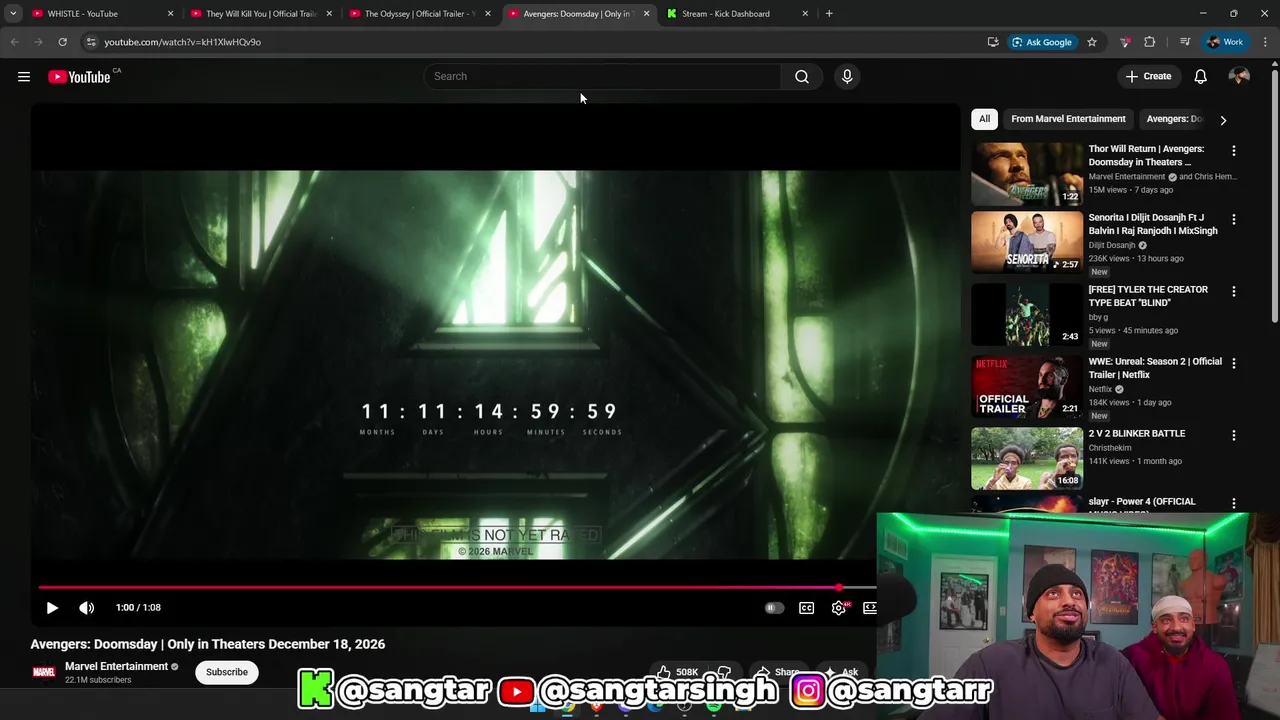The height and width of the screenshot is (720, 1280).
Task: Click the YouTube page vertical scrollbar
Action: point(1274,196)
